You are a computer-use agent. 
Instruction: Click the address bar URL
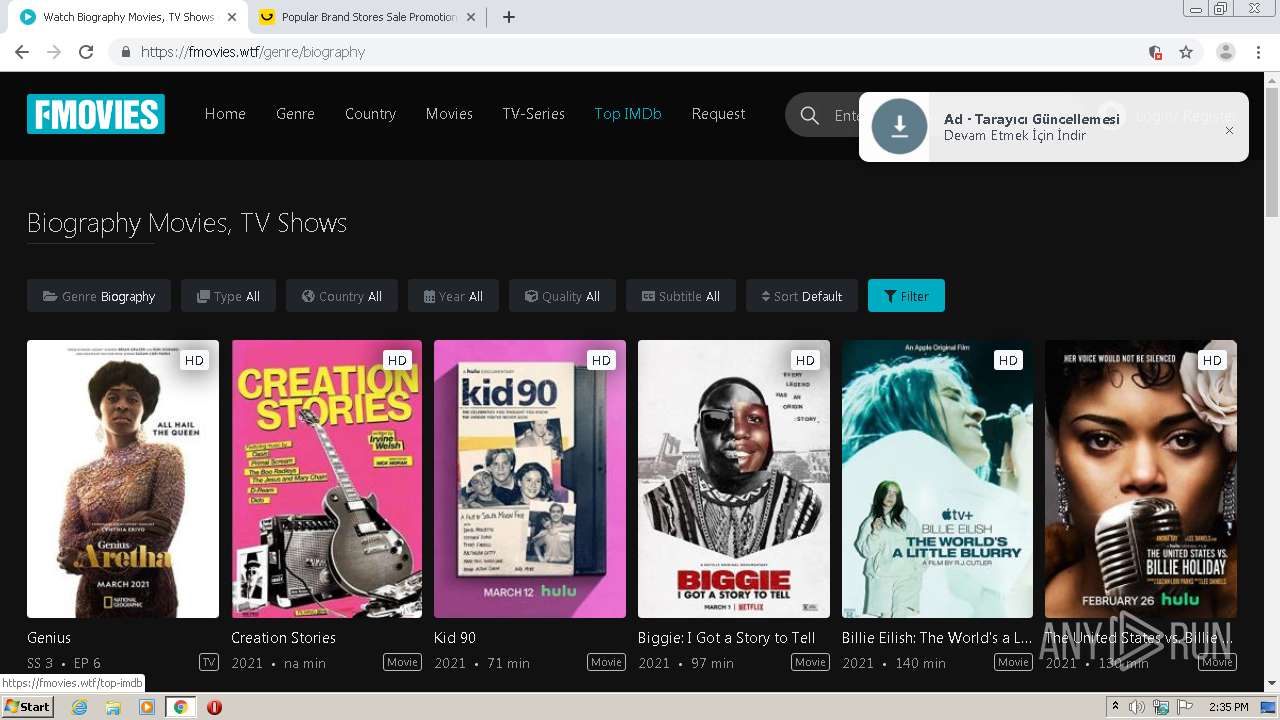point(253,52)
